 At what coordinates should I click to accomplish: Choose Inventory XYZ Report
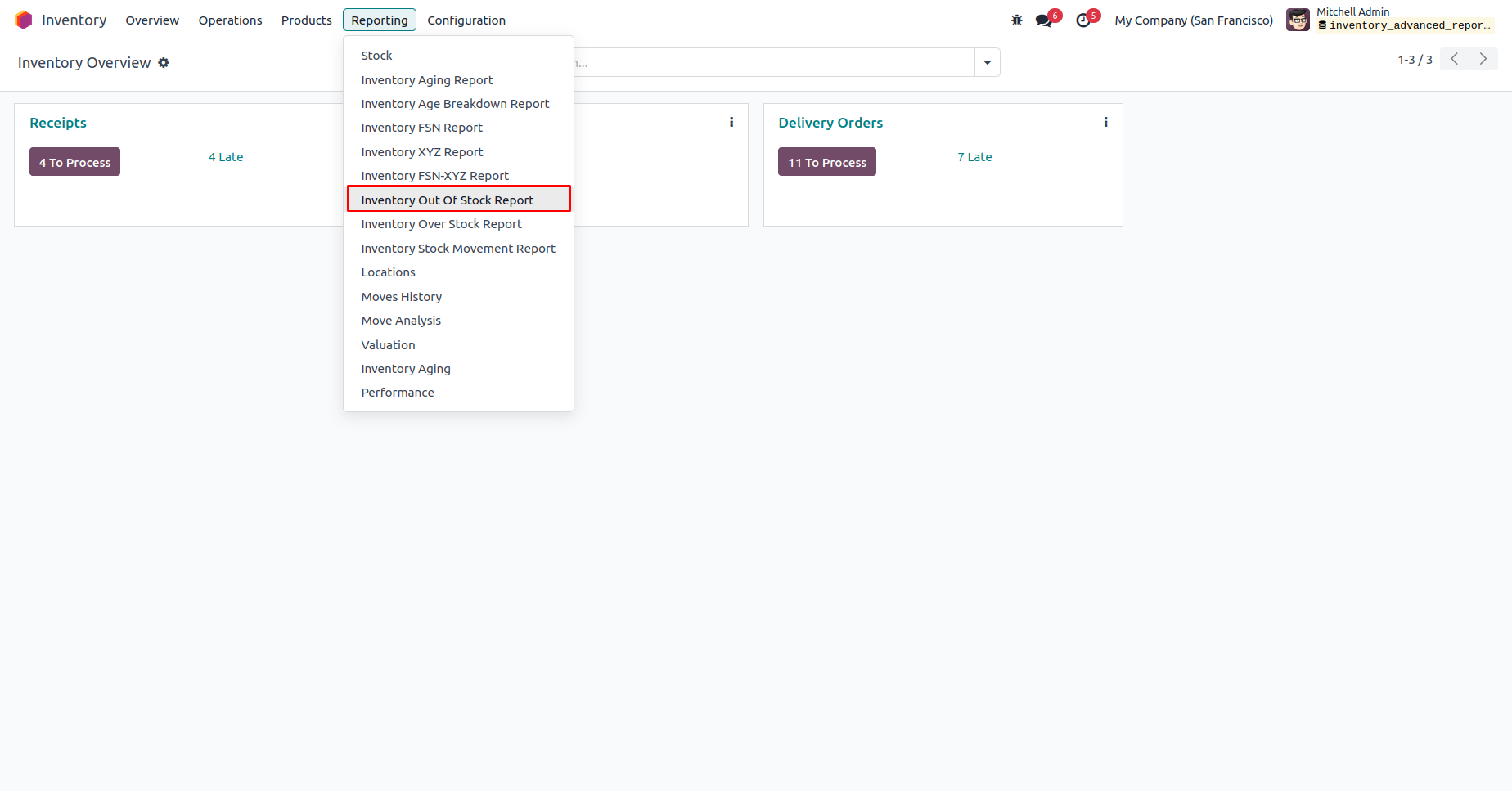[458, 152]
